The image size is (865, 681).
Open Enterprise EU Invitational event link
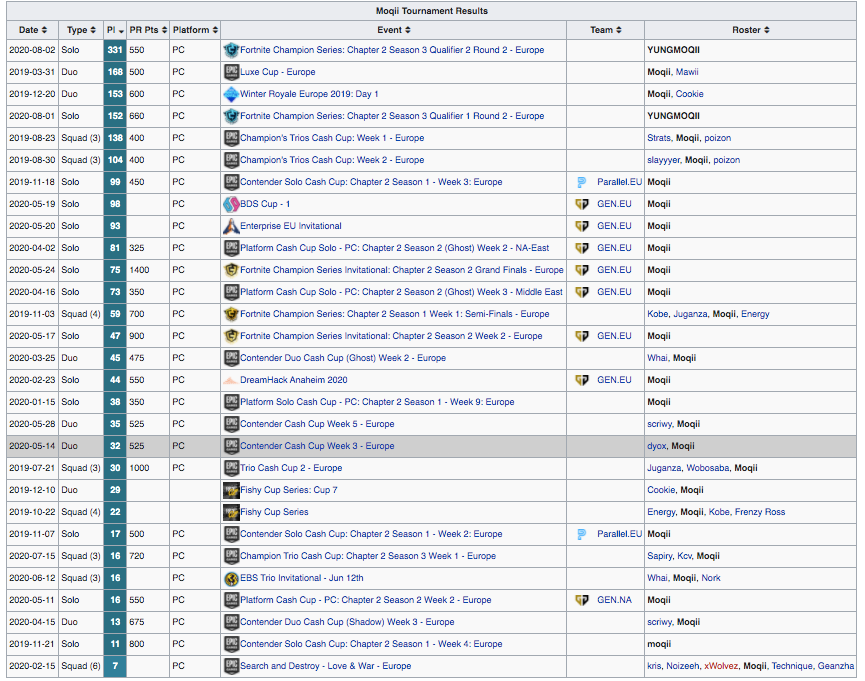pos(291,226)
